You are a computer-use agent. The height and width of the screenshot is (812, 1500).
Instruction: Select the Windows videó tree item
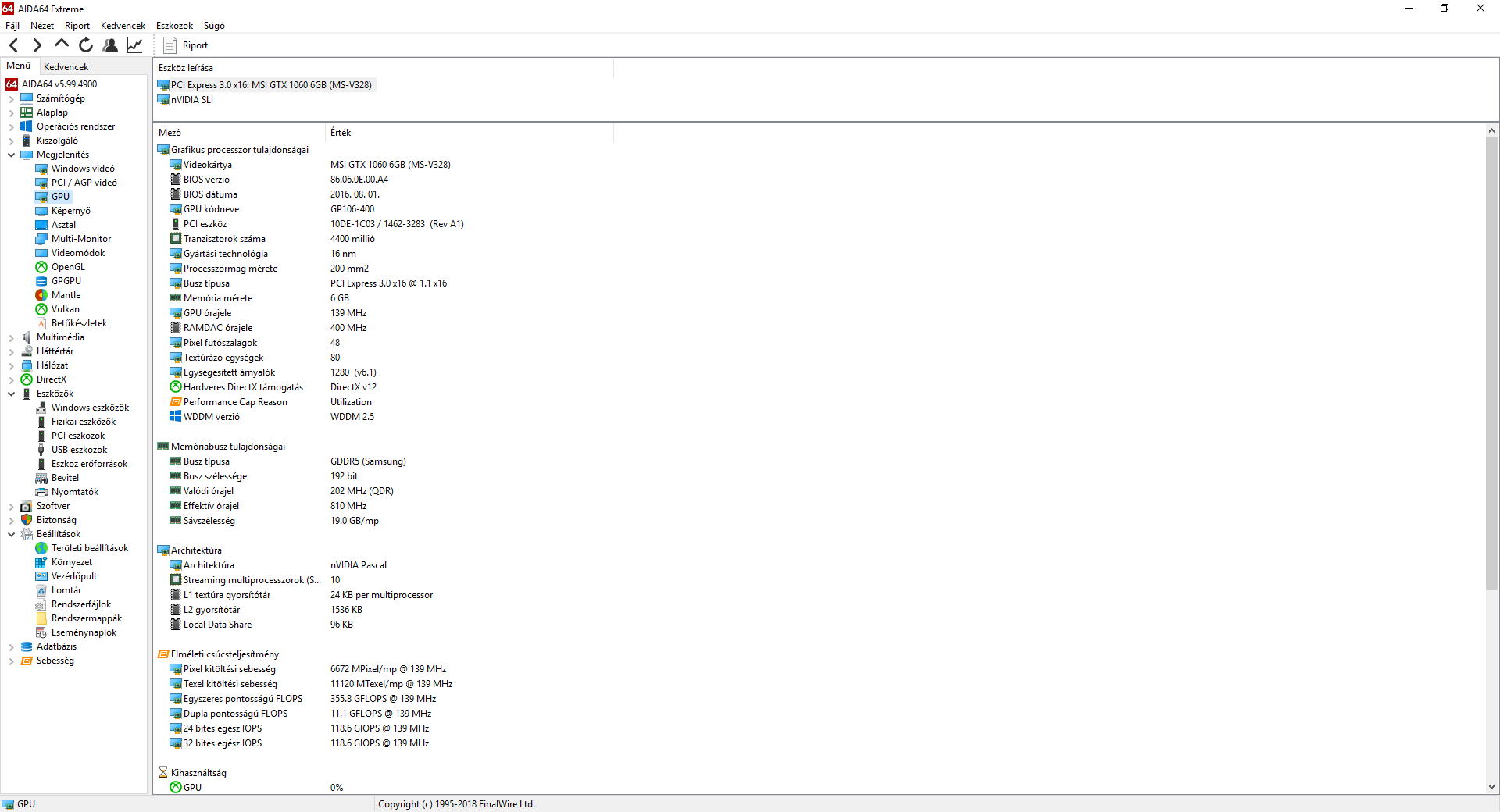coord(83,169)
